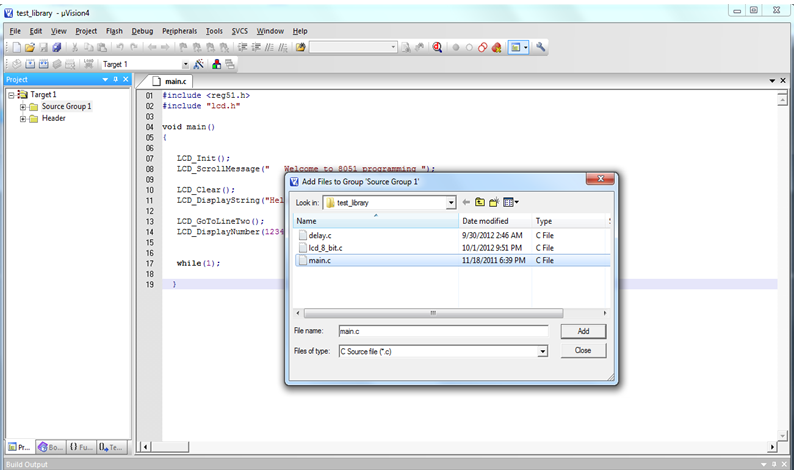795x470 pixels.
Task: Select the Header folder in project tree
Action: (54, 118)
